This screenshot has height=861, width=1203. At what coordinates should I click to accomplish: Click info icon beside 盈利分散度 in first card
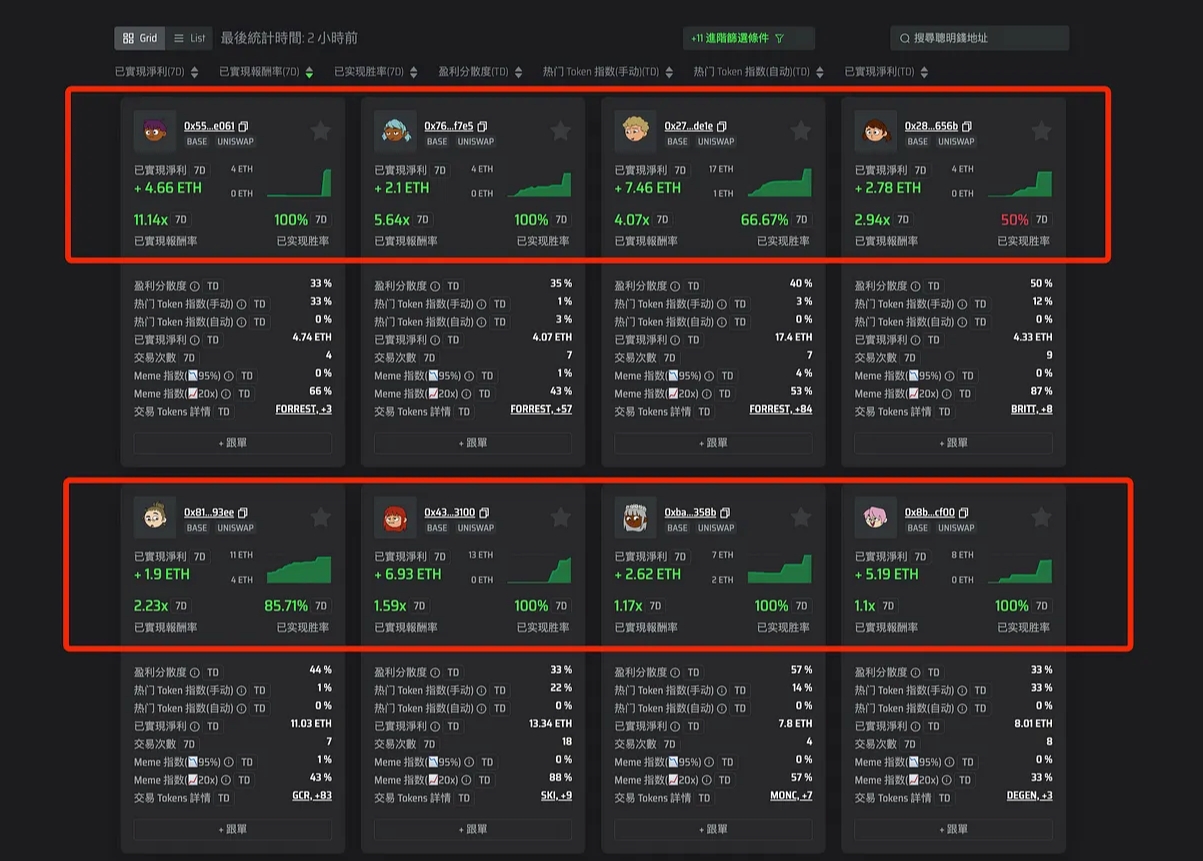point(195,286)
